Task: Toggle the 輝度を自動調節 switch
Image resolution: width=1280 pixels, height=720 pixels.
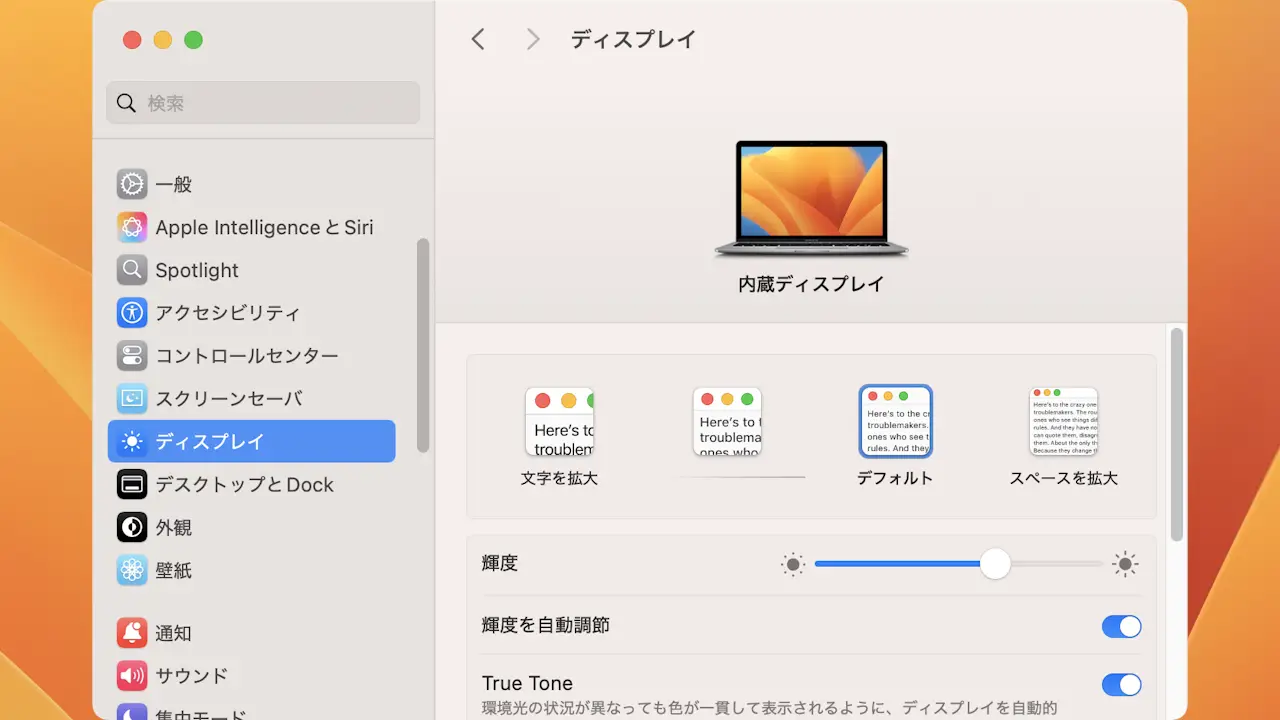Action: point(1121,626)
